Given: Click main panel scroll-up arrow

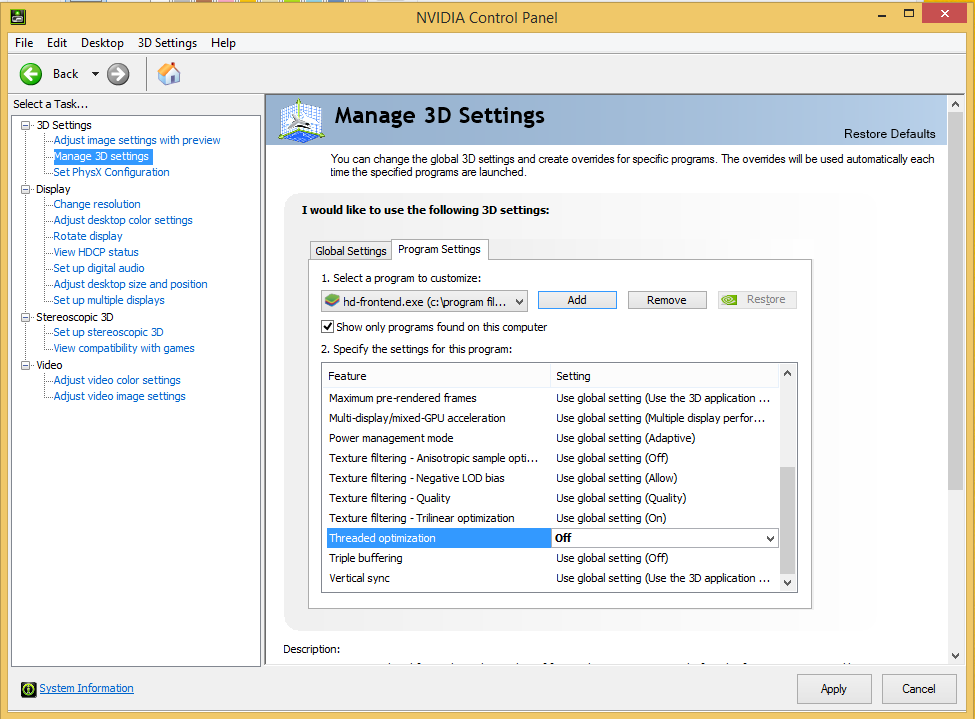Looking at the screenshot, I should point(956,104).
